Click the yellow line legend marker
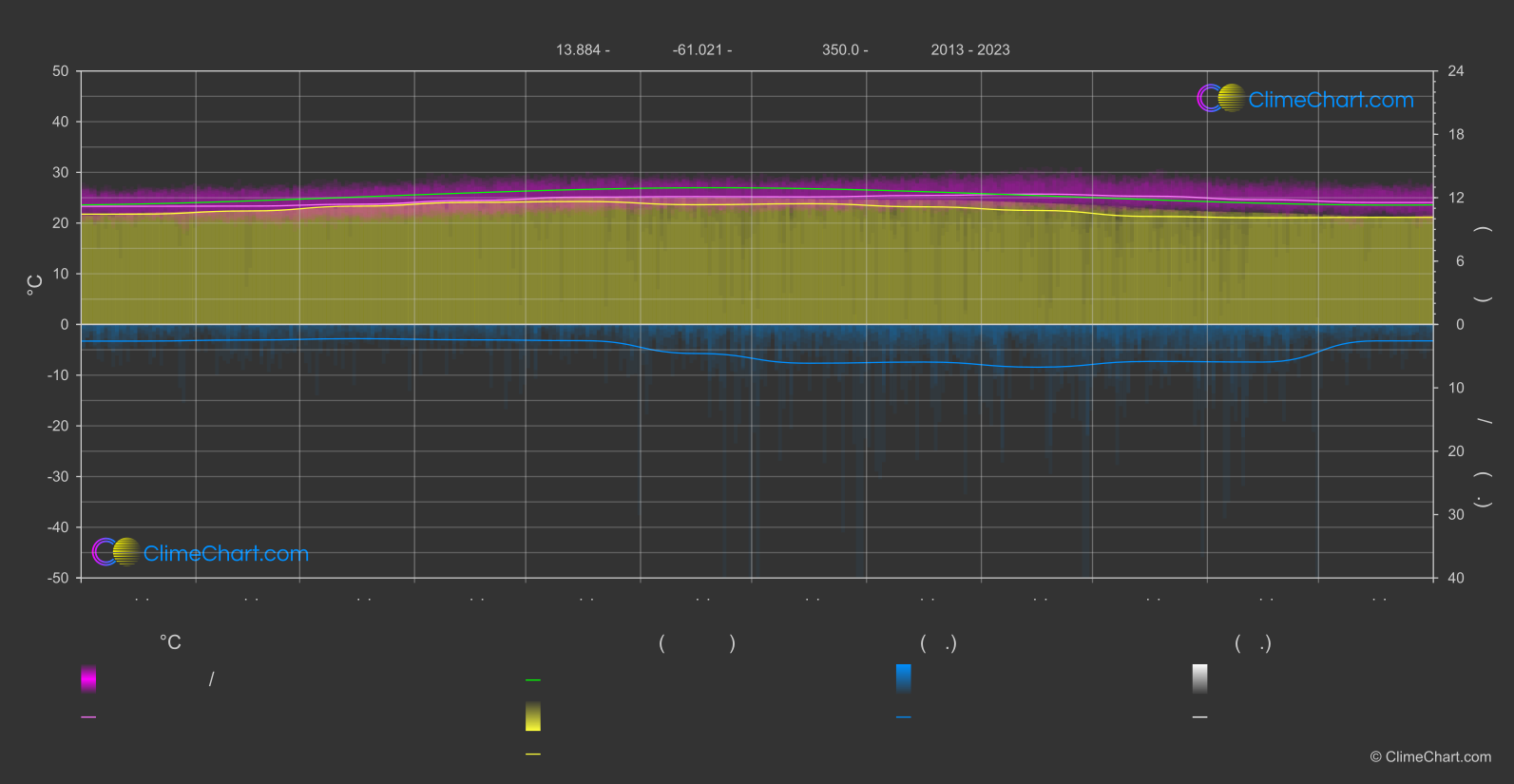1514x784 pixels. point(533,755)
